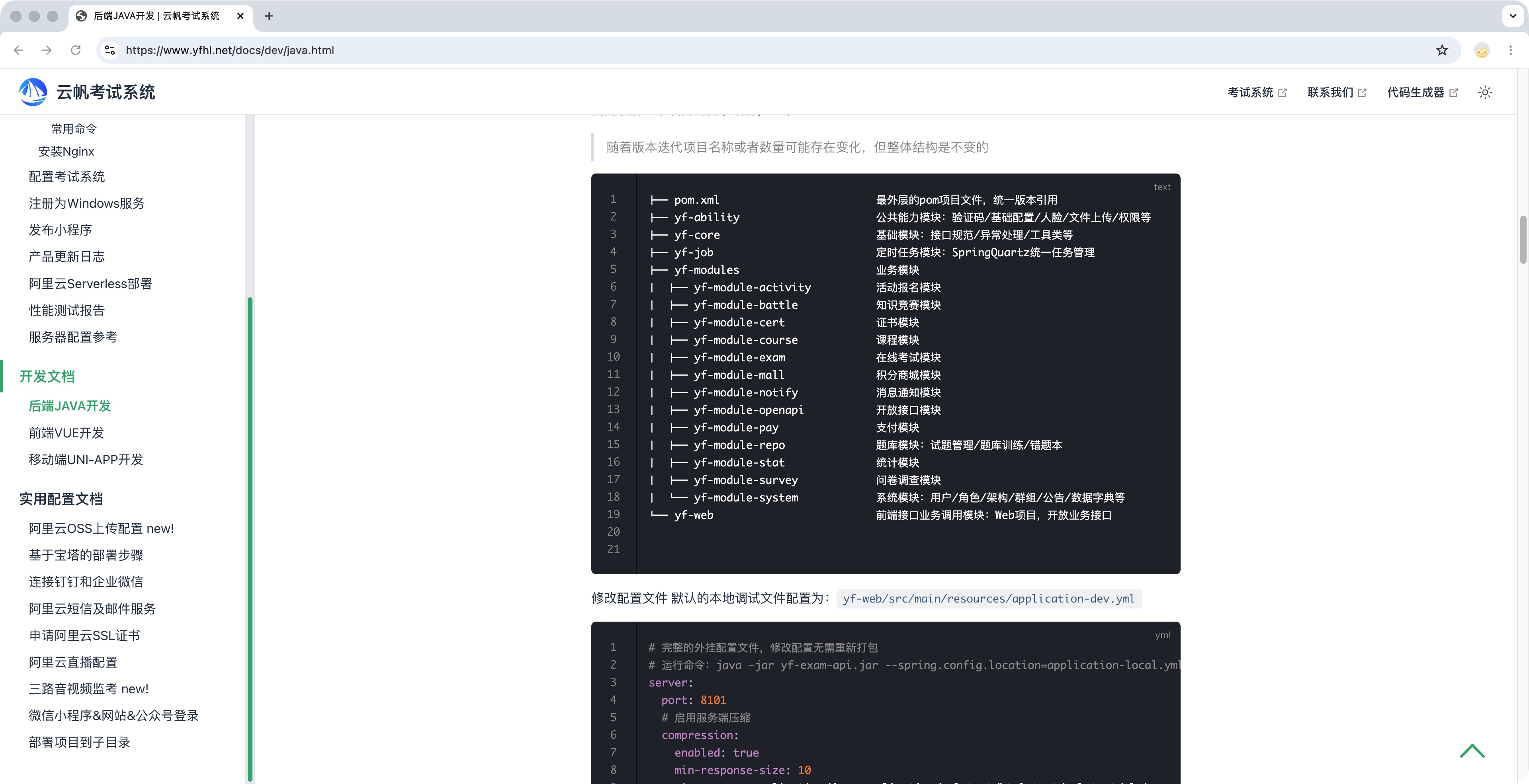1529x784 pixels.
Task: Click the 云帆考试系统 sail logo
Action: (x=33, y=92)
